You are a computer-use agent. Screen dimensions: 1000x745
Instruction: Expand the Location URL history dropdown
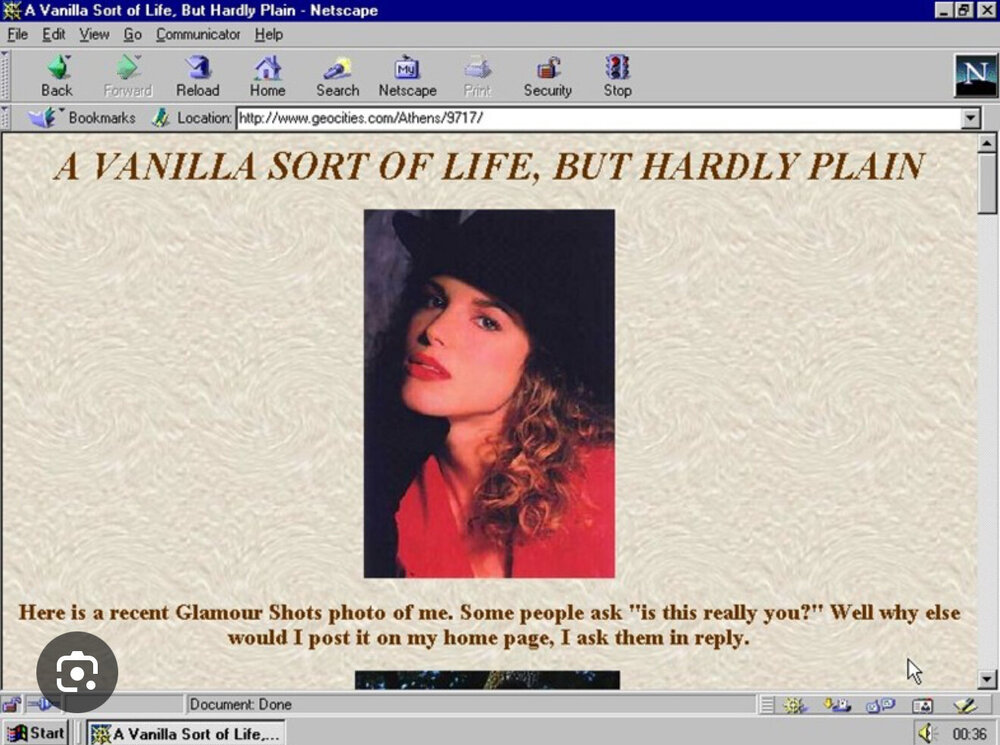coord(969,118)
